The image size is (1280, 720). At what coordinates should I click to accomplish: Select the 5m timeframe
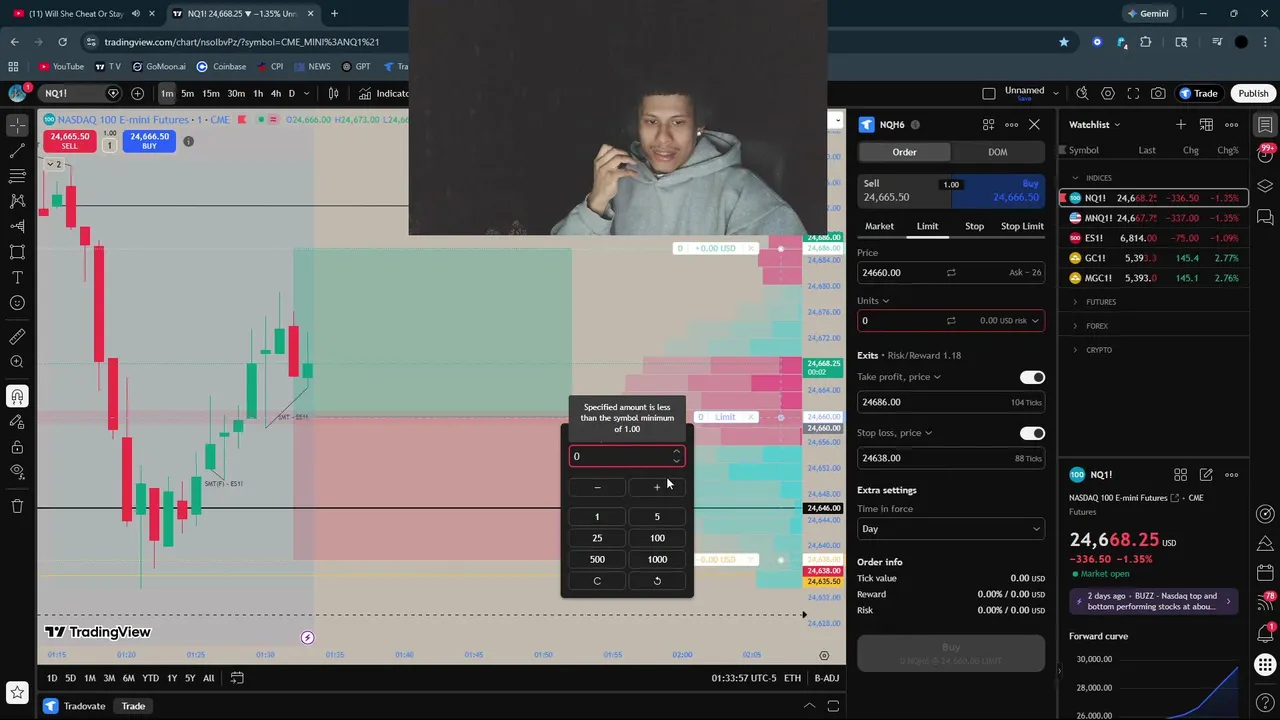pos(187,93)
